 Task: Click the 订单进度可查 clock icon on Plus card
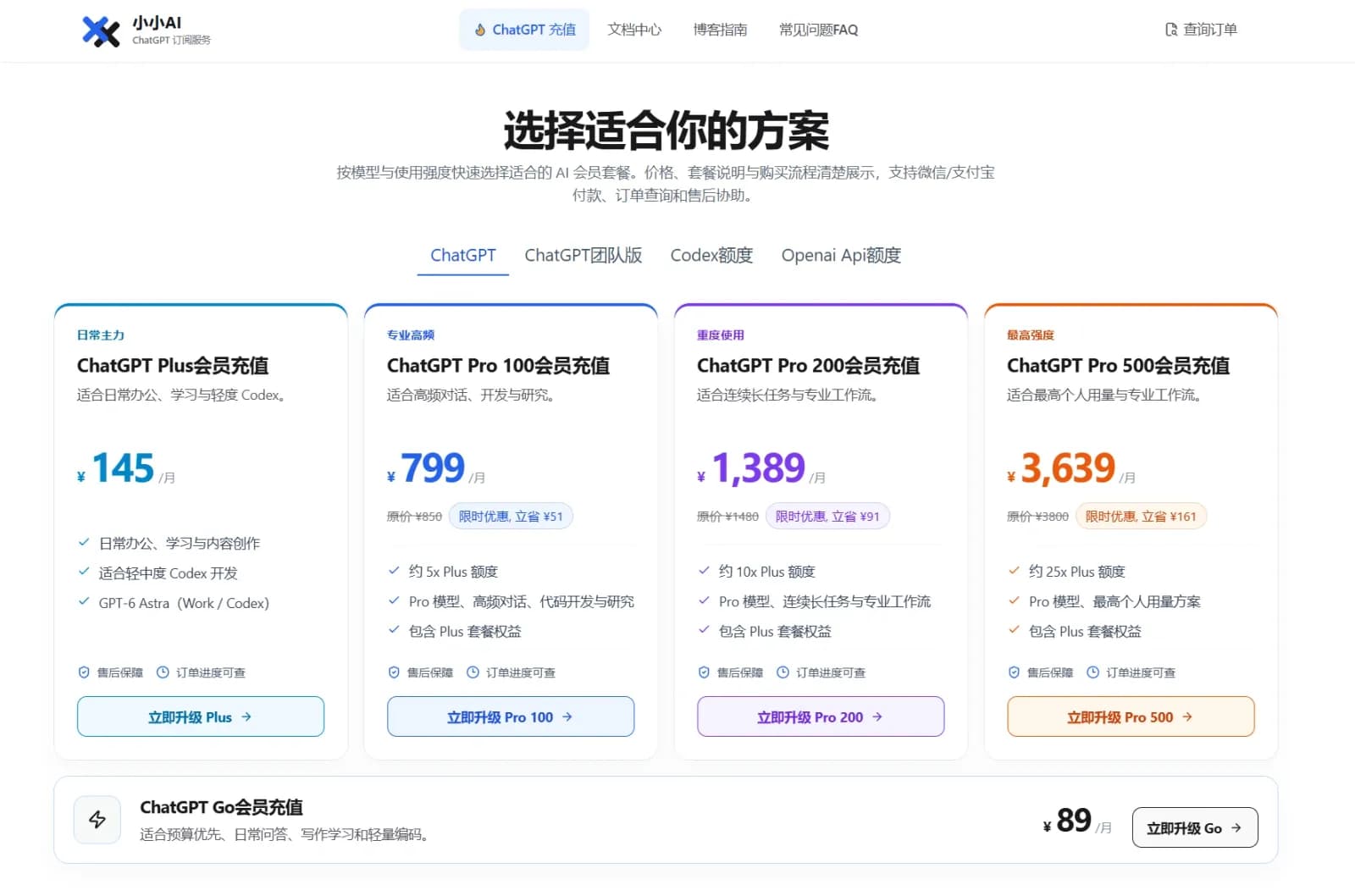(x=163, y=672)
